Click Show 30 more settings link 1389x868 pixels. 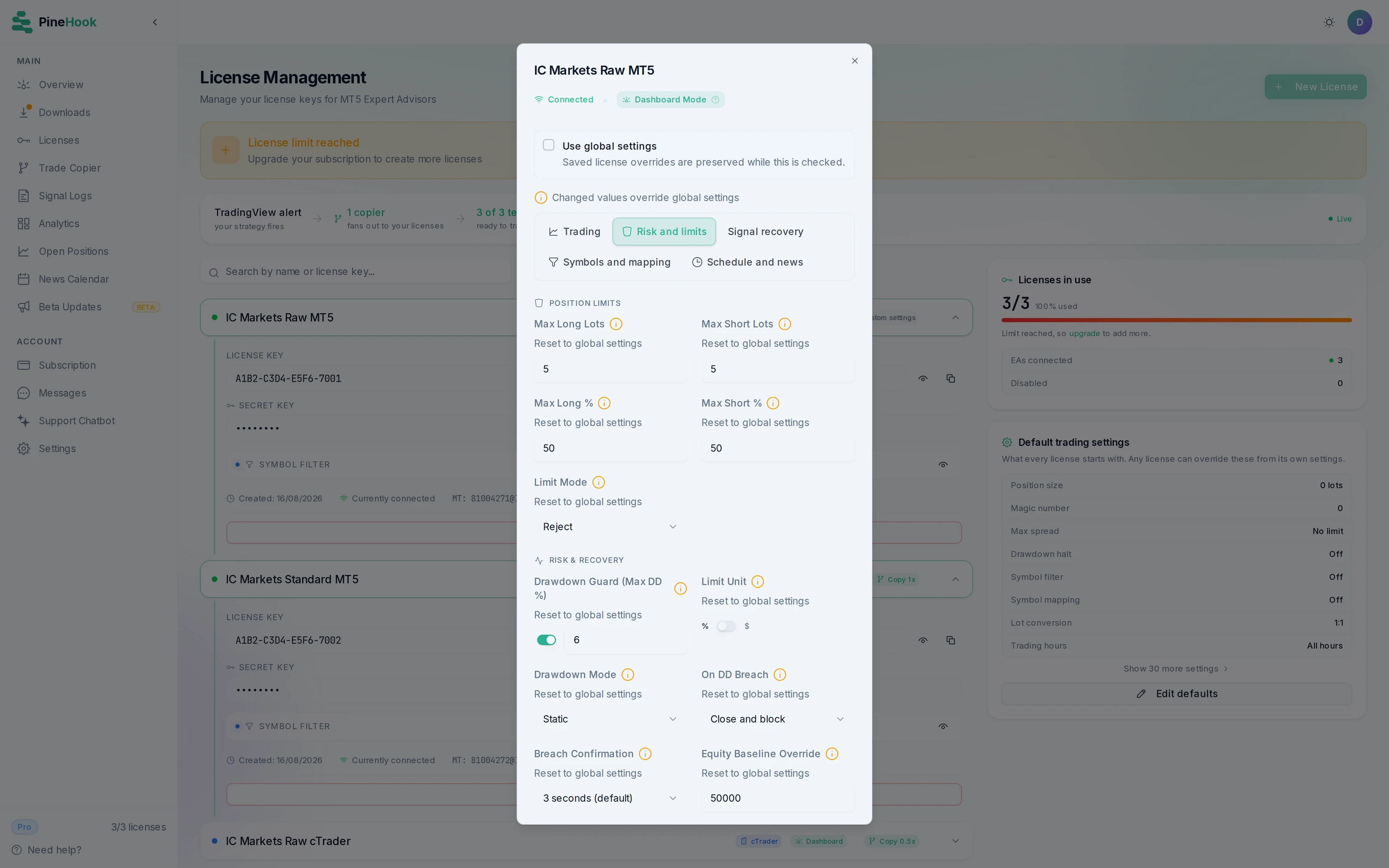1175,669
